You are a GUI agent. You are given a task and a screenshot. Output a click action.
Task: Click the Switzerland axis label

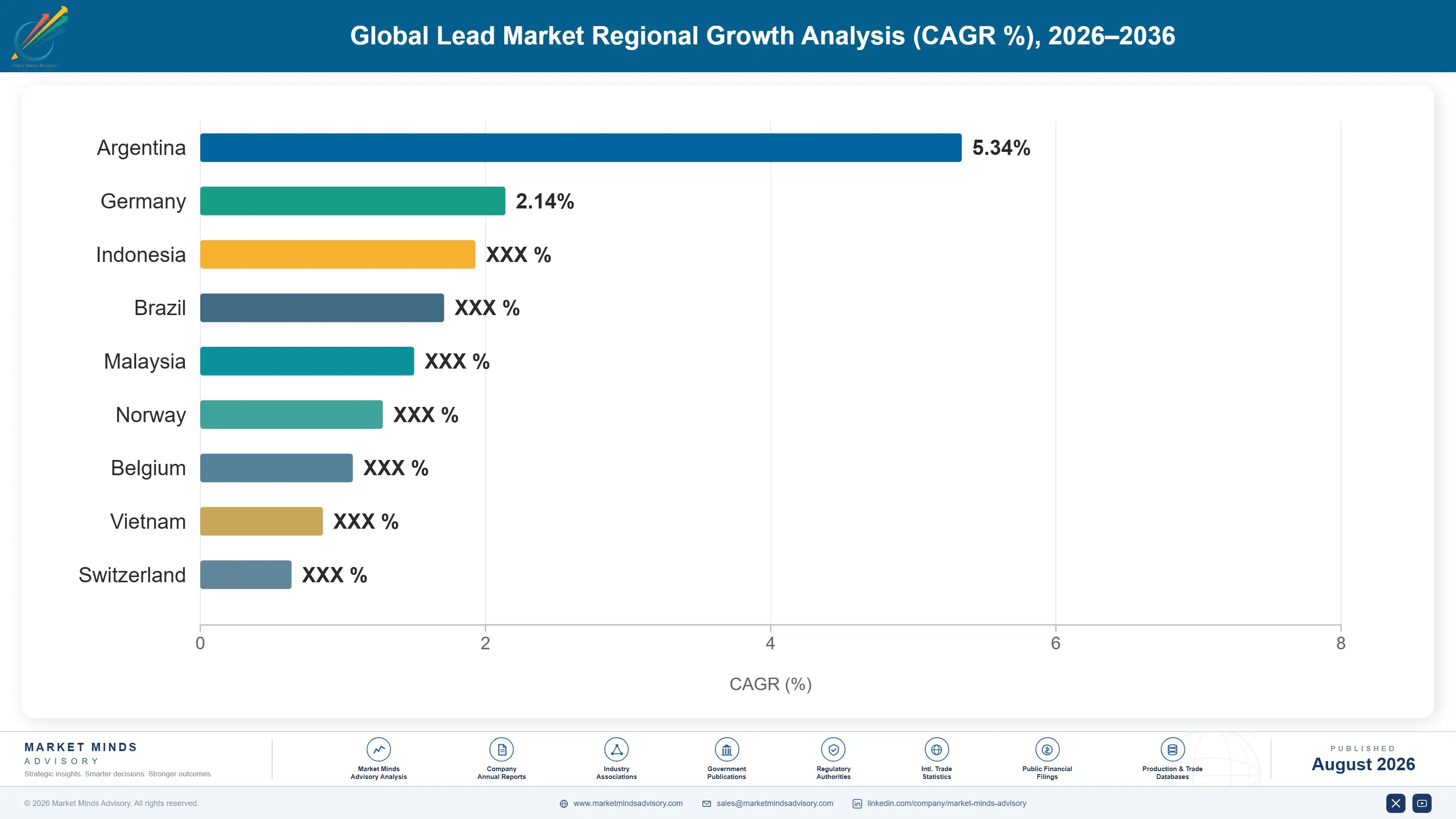tap(132, 575)
